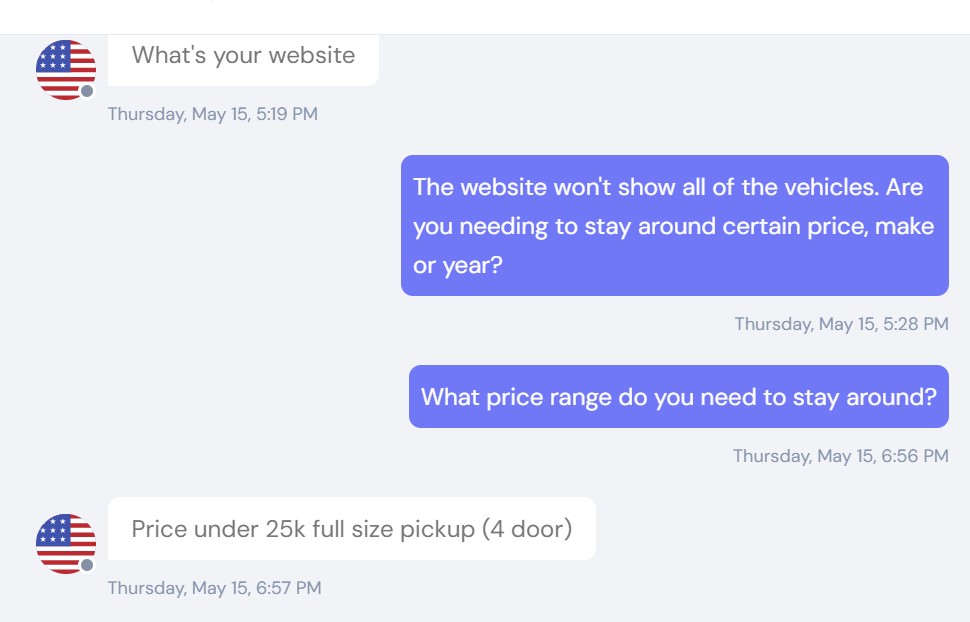Image resolution: width=970 pixels, height=622 pixels.
Task: Click the "Thursday, May 15, 6:57 PM" timestamp
Action: [215, 587]
